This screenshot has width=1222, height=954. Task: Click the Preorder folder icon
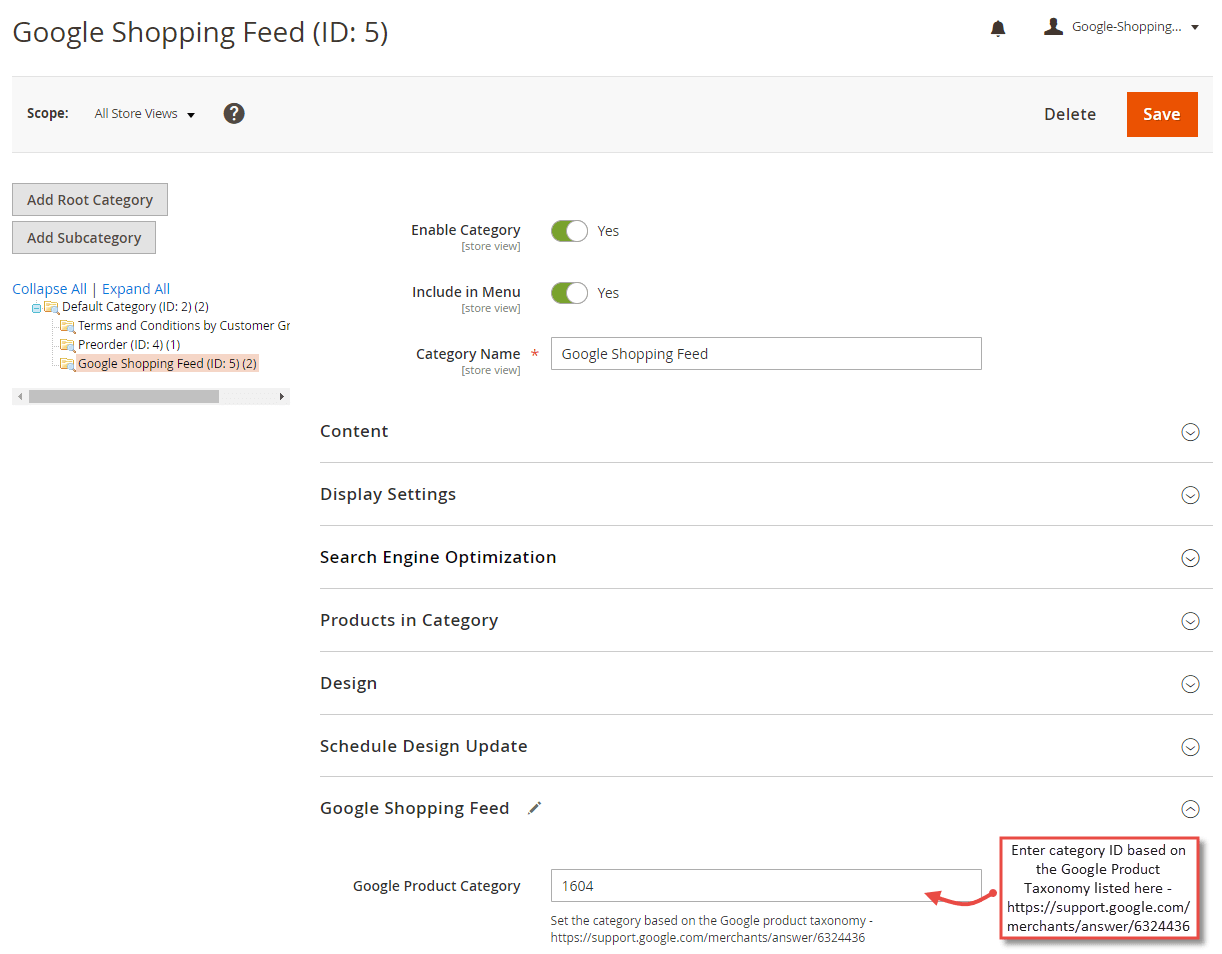pyautogui.click(x=67, y=344)
